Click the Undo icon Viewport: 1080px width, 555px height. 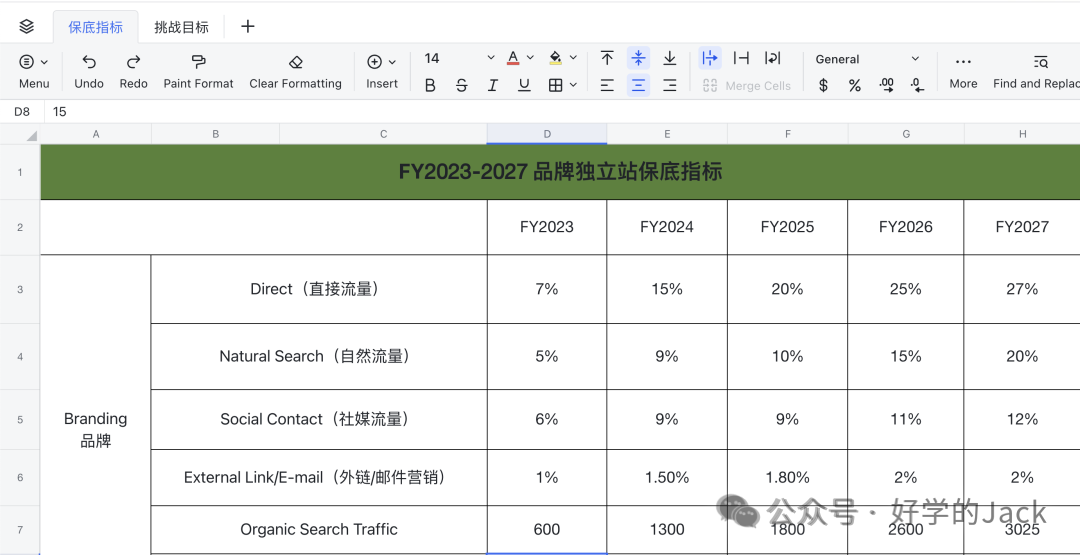(89, 62)
